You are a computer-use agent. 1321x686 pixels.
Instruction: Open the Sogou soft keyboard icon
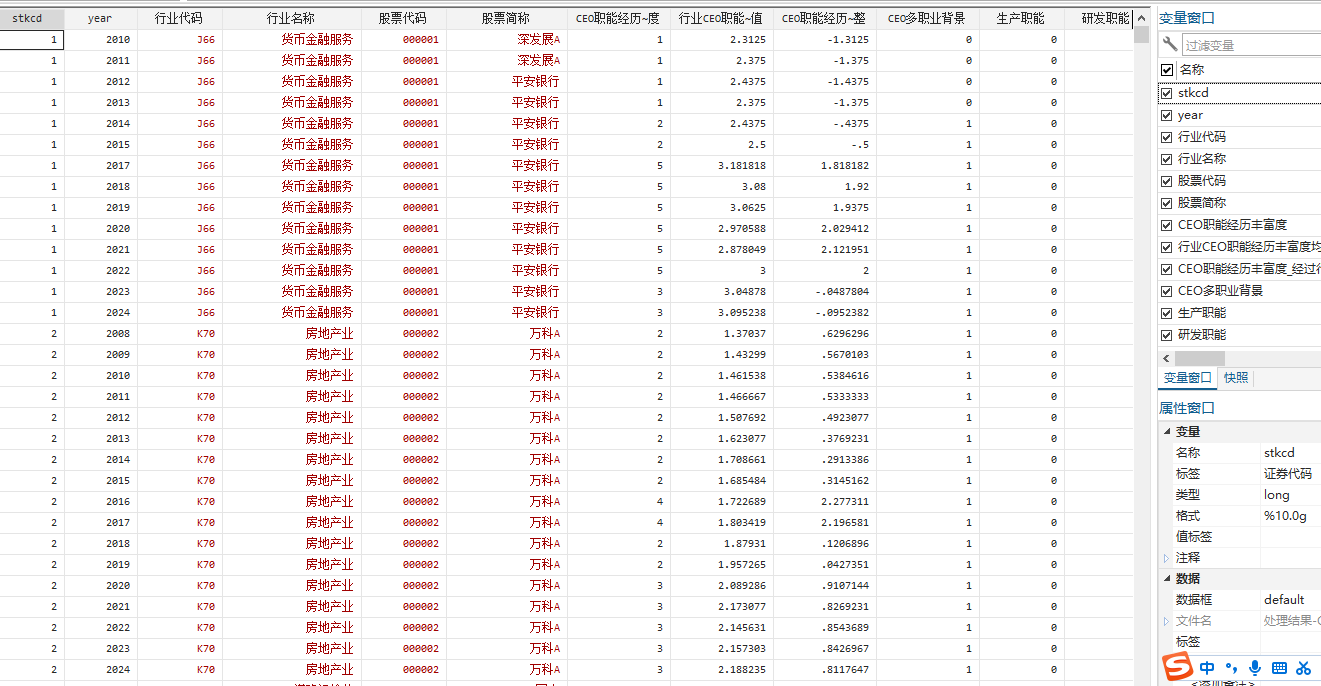tap(1279, 667)
